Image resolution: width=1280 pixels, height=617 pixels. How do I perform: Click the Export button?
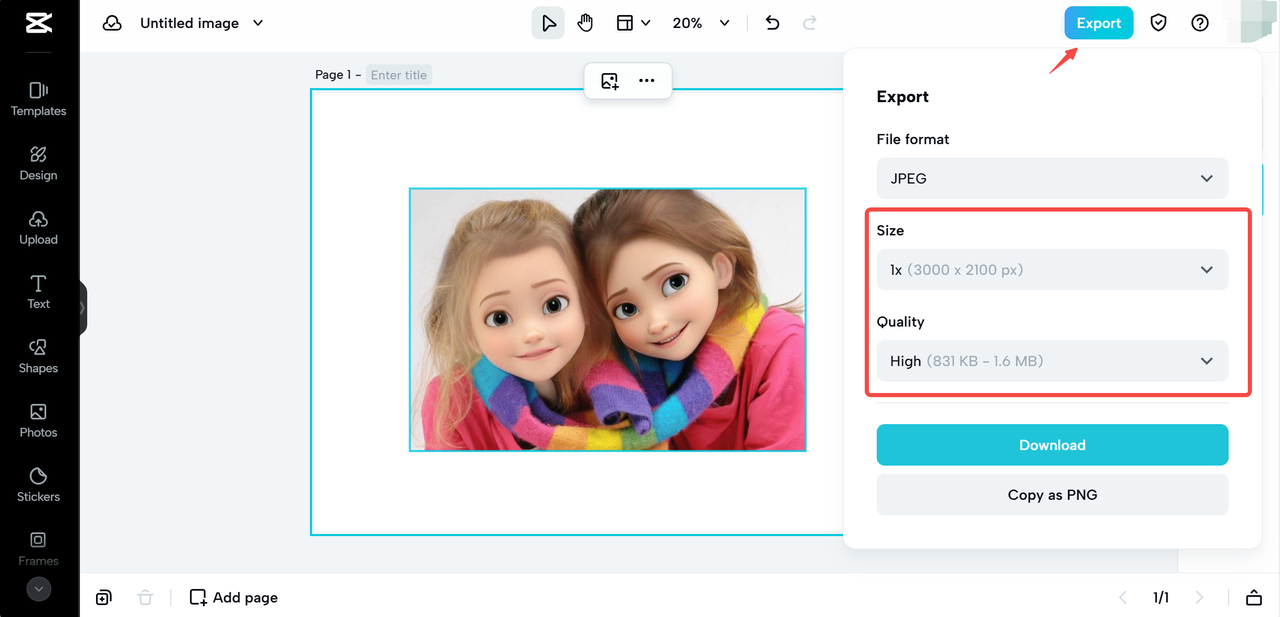click(x=1098, y=23)
